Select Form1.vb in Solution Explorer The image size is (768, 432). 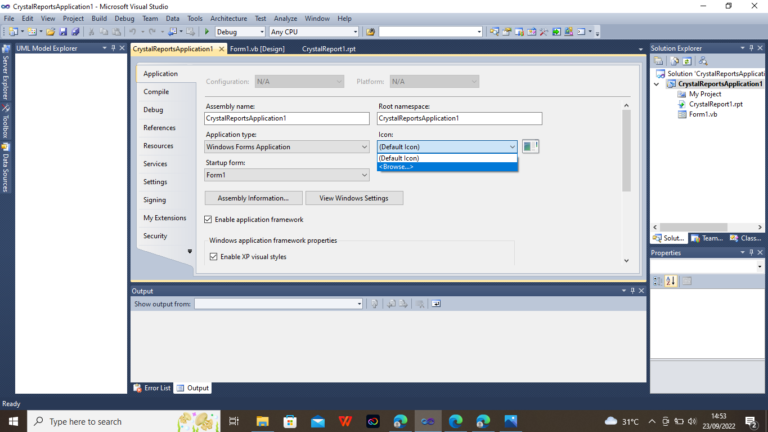point(703,115)
